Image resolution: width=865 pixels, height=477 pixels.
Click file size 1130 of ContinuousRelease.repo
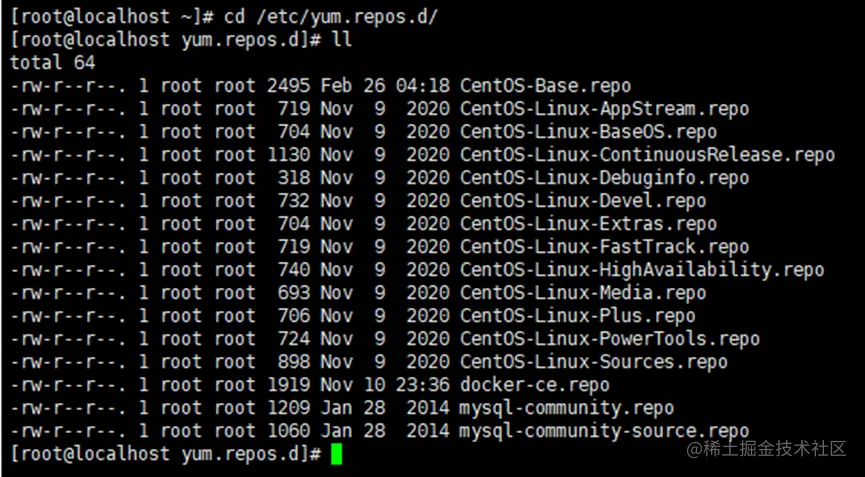pos(289,156)
